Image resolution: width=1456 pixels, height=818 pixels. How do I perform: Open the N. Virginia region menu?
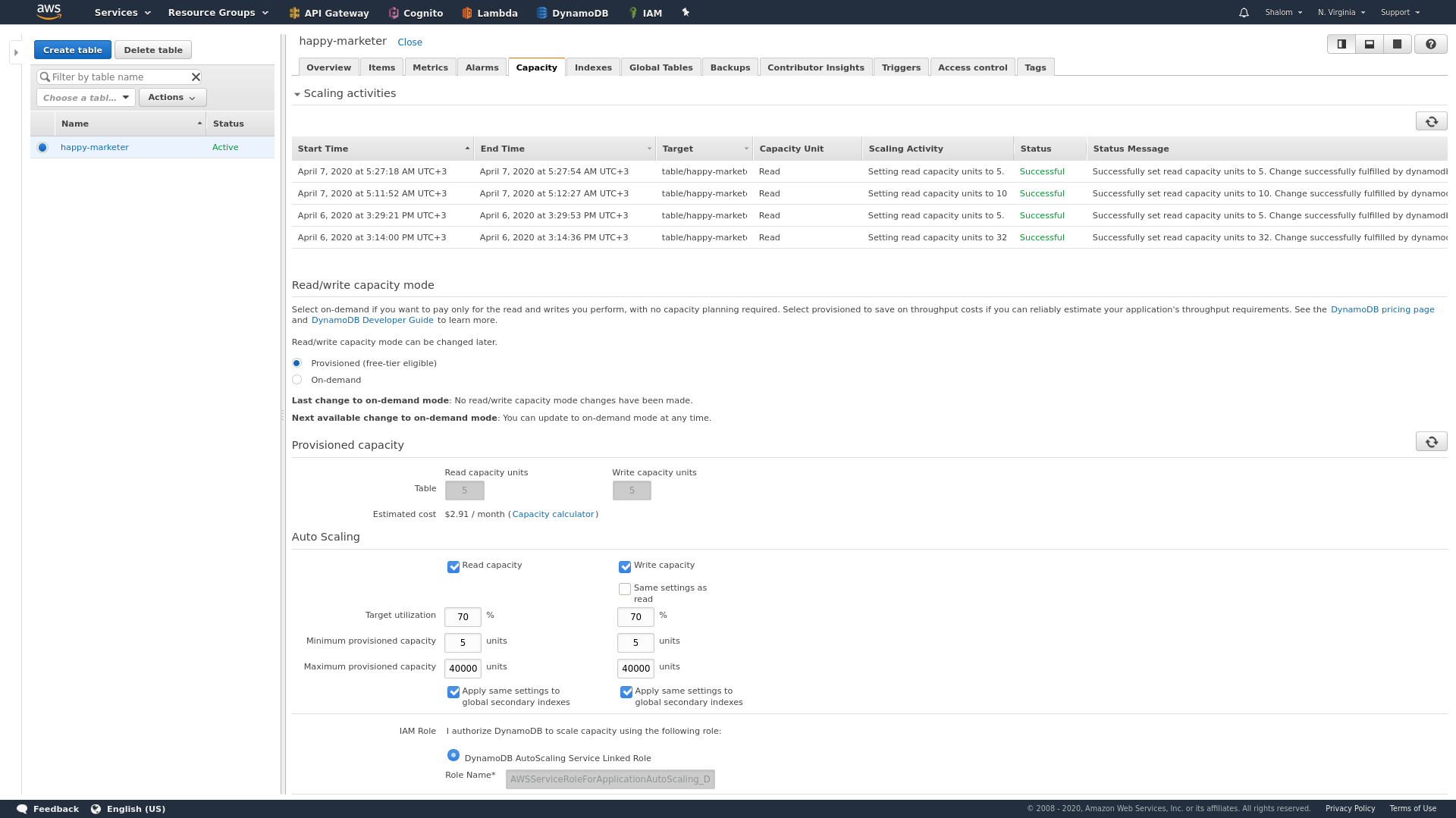1340,12
